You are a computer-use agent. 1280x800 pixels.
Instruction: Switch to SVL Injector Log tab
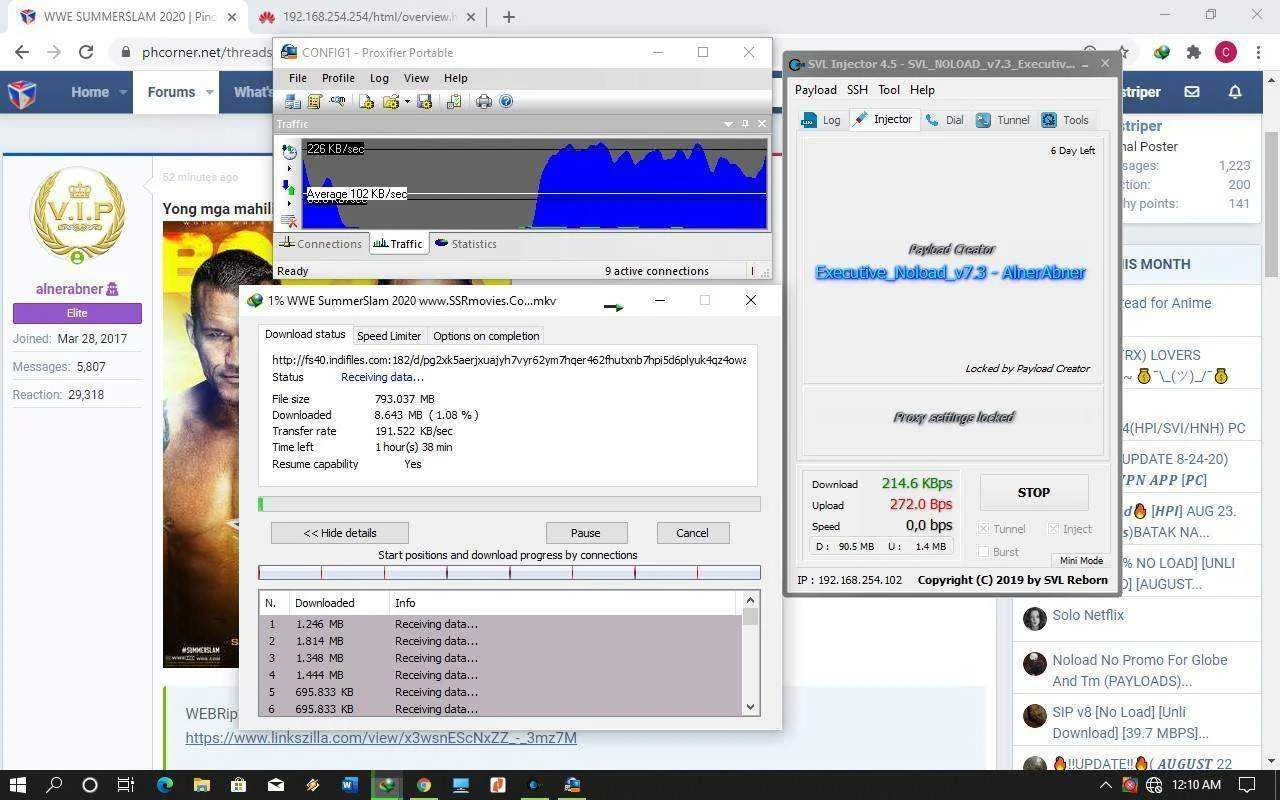(822, 120)
